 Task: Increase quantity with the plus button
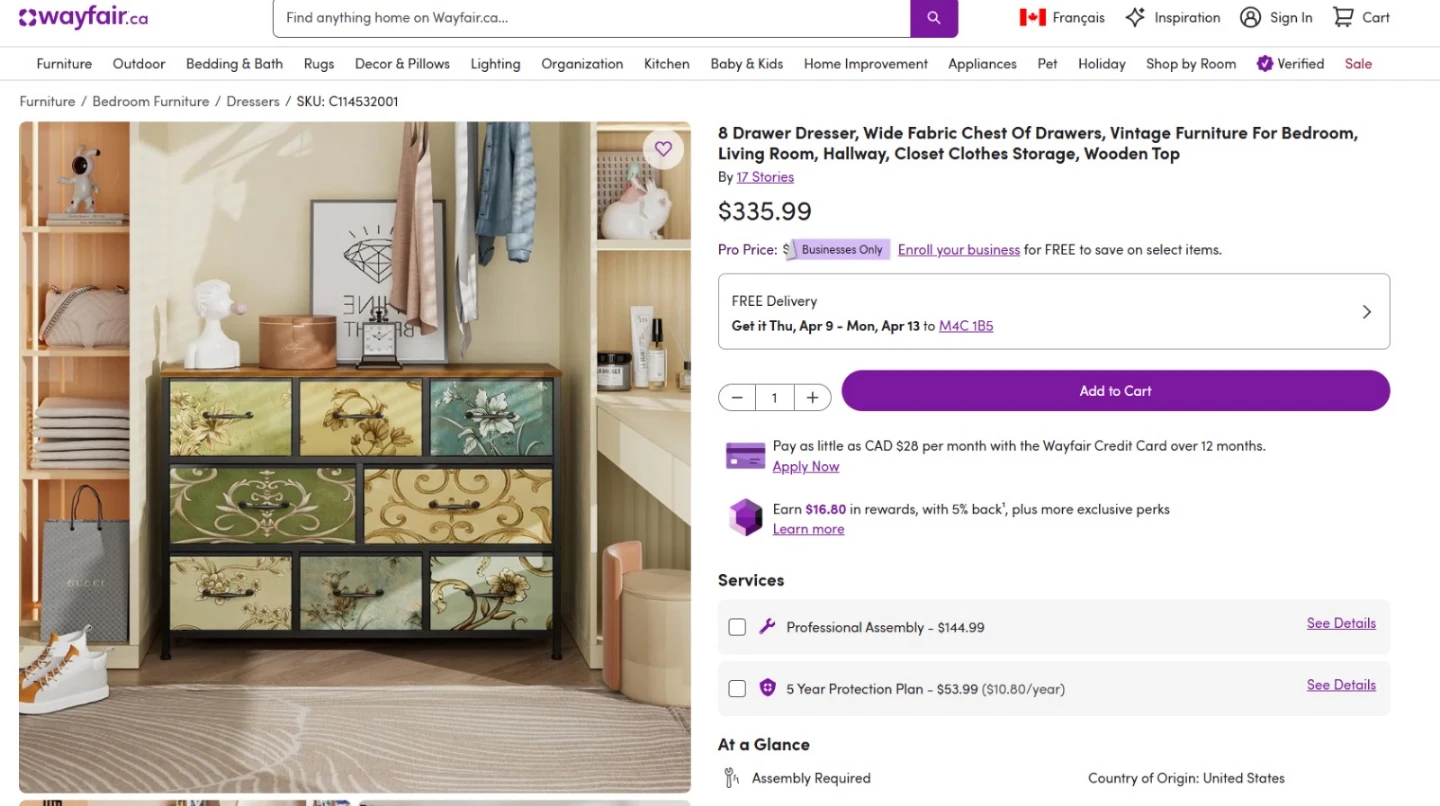click(812, 398)
